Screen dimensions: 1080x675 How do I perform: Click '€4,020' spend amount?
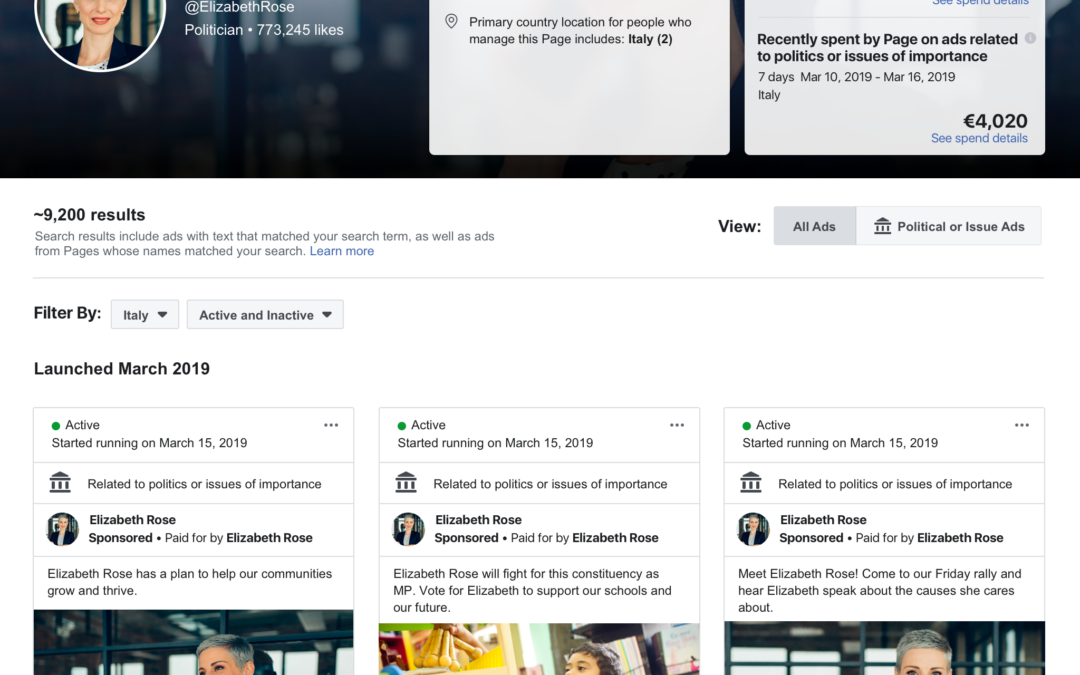995,121
